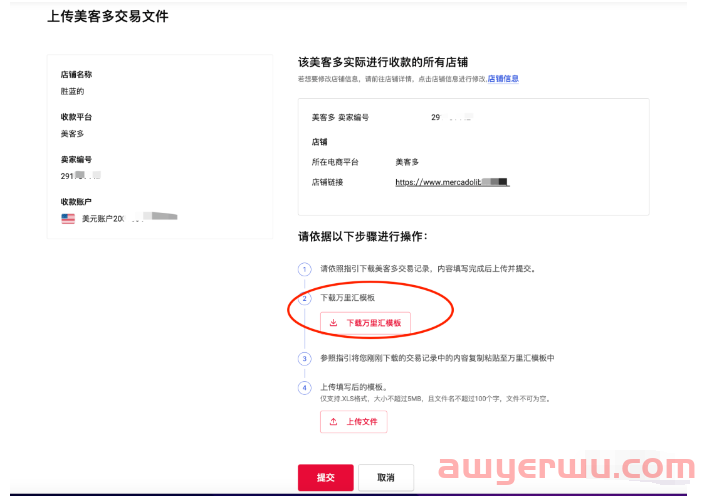714x498 pixels.
Task: Submit the form with 提交
Action: pos(326,478)
